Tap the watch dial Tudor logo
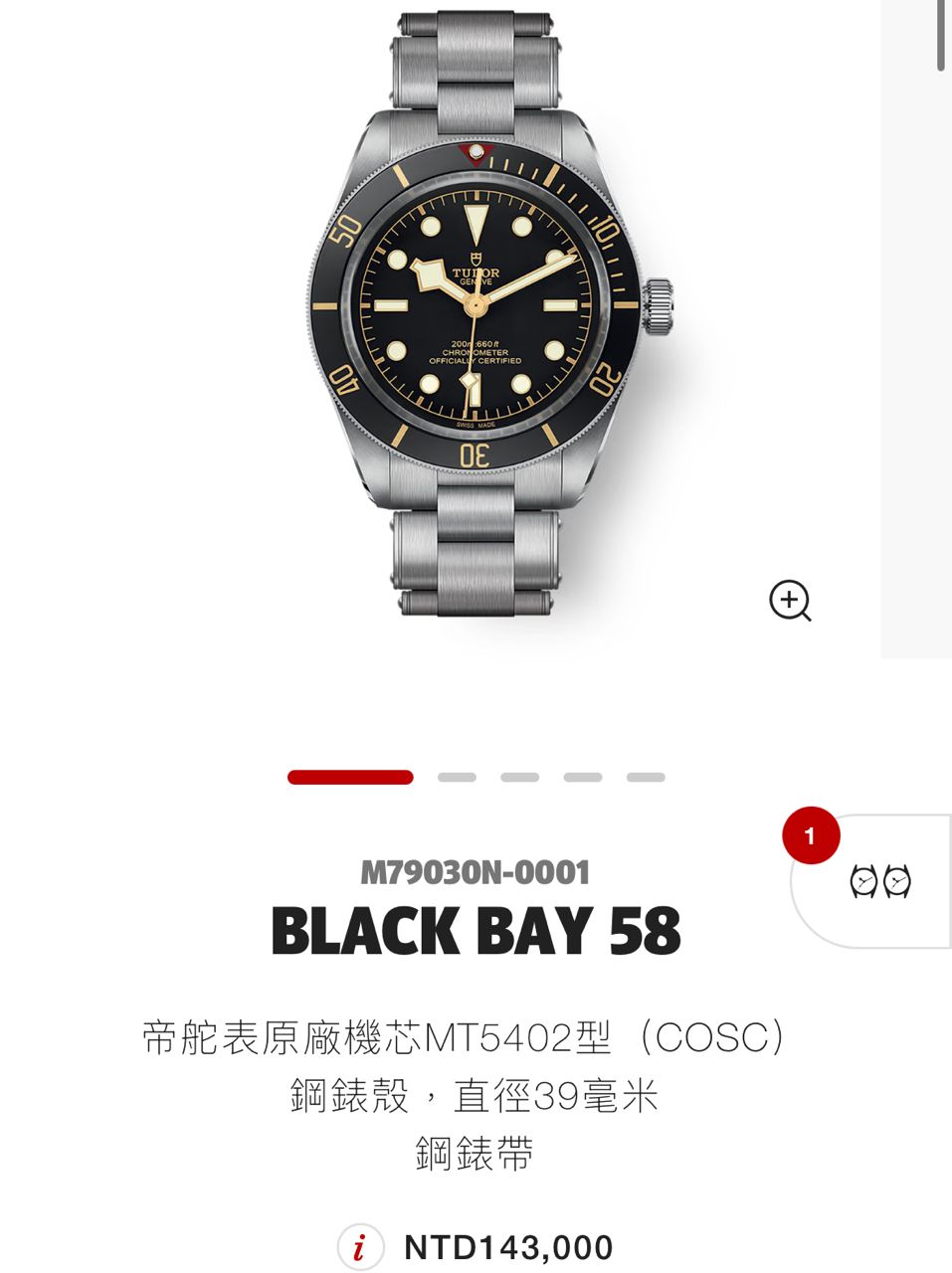This screenshot has width=952, height=1273. [x=476, y=273]
